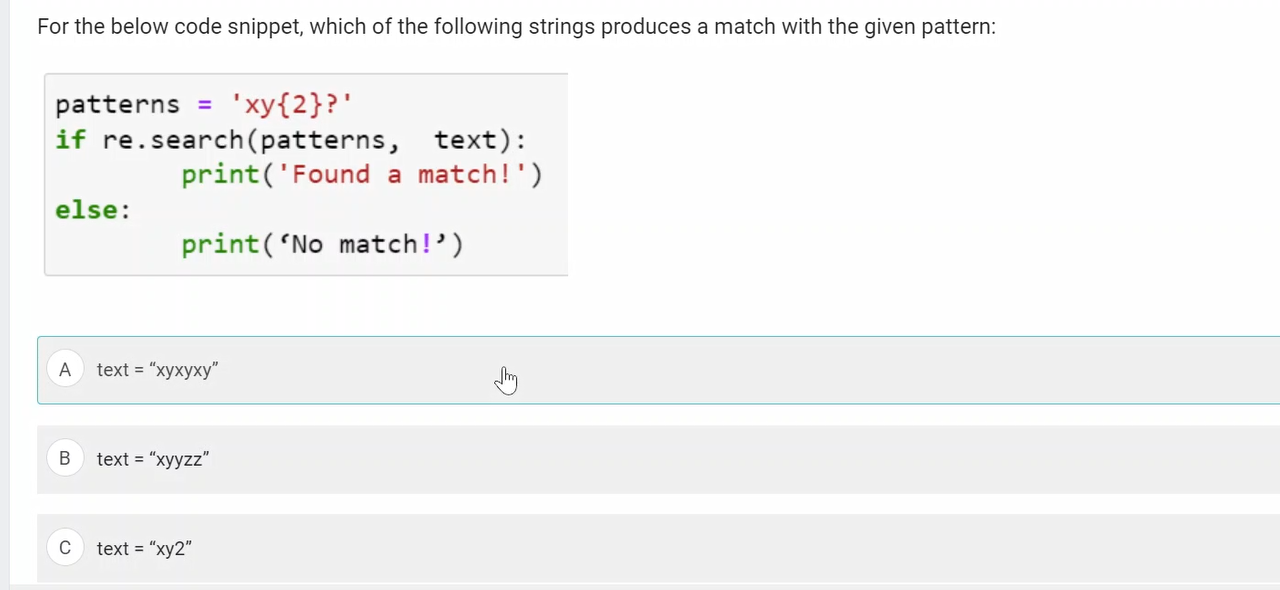
Task: Select the text label text = xyxyxy
Action: (x=157, y=370)
